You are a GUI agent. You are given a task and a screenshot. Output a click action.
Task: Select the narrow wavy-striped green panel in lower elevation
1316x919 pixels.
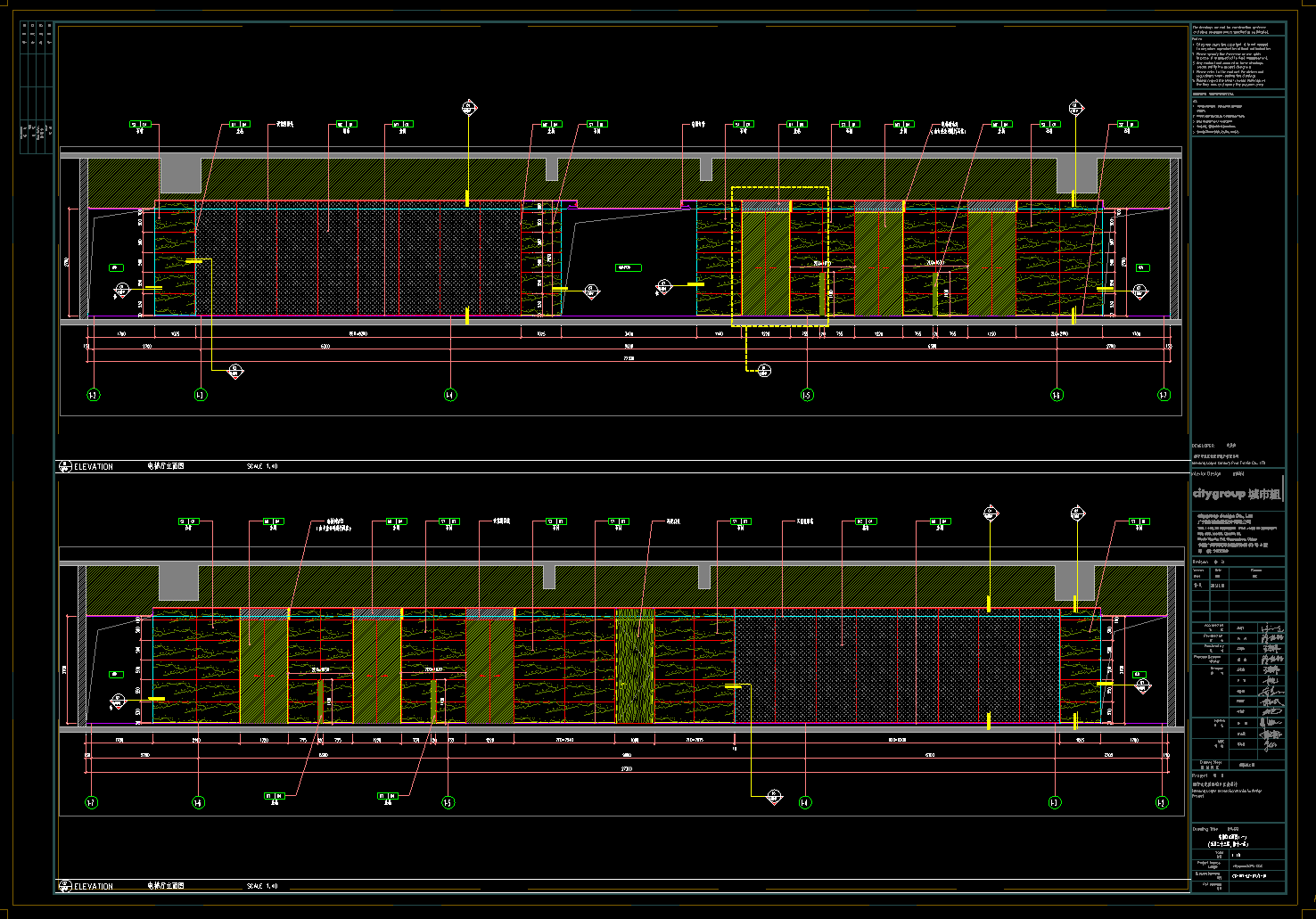pyautogui.click(x=635, y=666)
